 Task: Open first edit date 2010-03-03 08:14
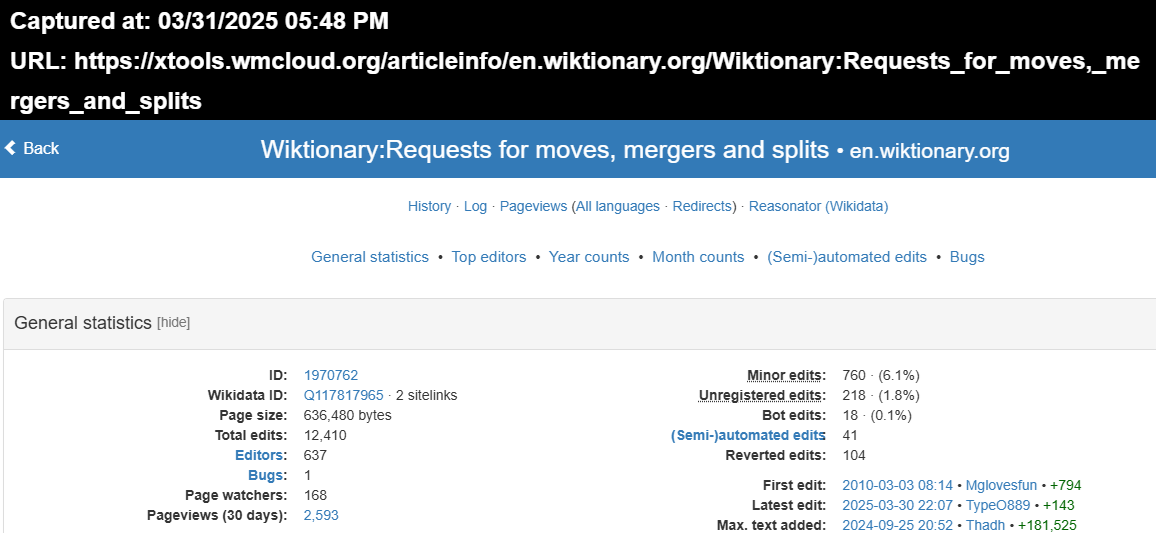coord(897,486)
